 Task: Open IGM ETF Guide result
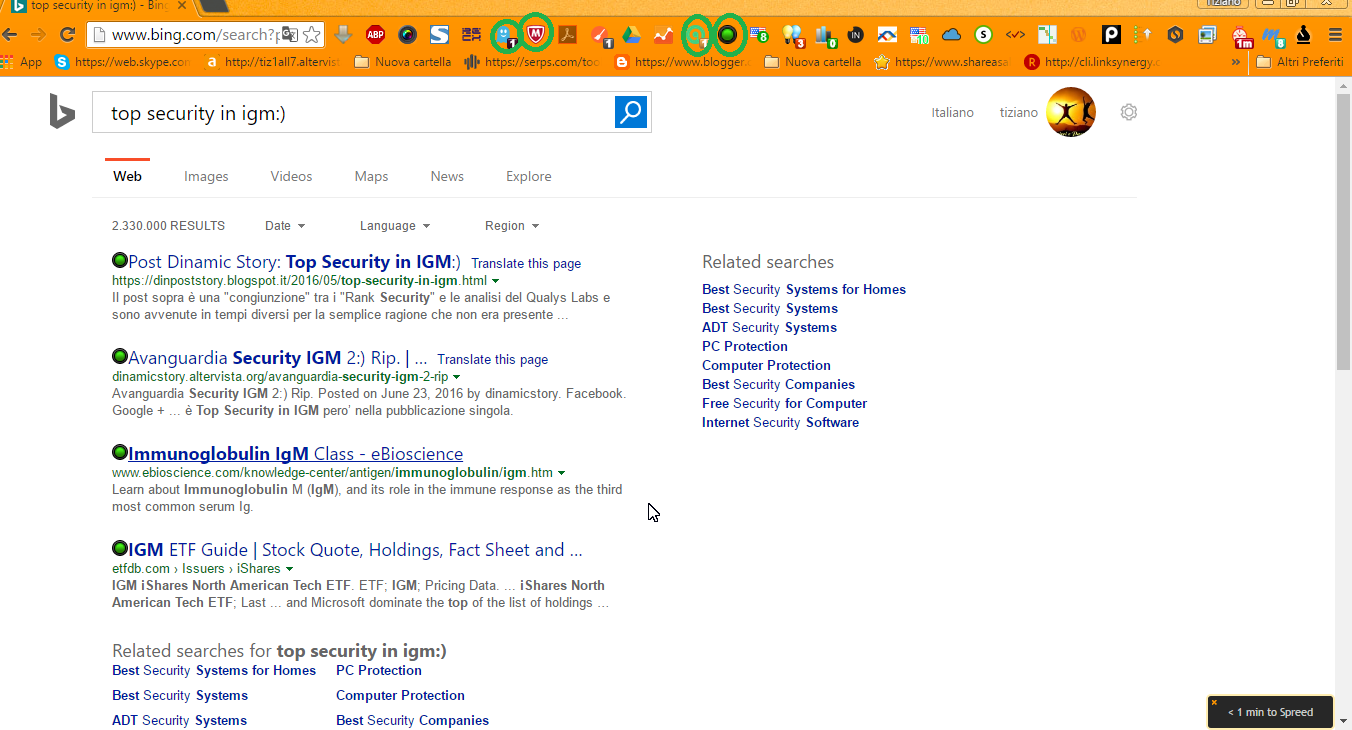pos(355,550)
